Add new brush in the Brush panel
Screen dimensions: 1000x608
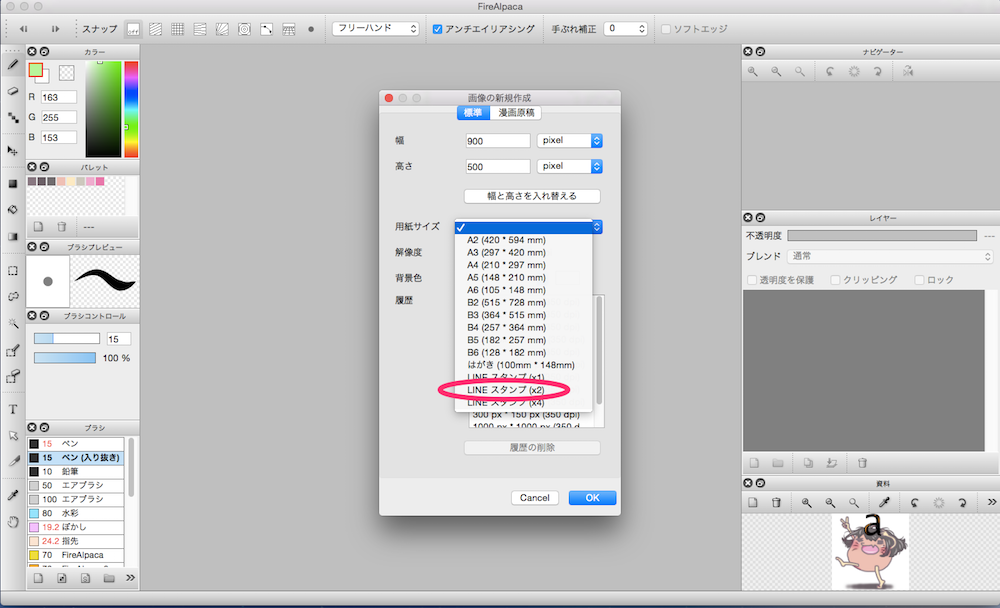38,578
